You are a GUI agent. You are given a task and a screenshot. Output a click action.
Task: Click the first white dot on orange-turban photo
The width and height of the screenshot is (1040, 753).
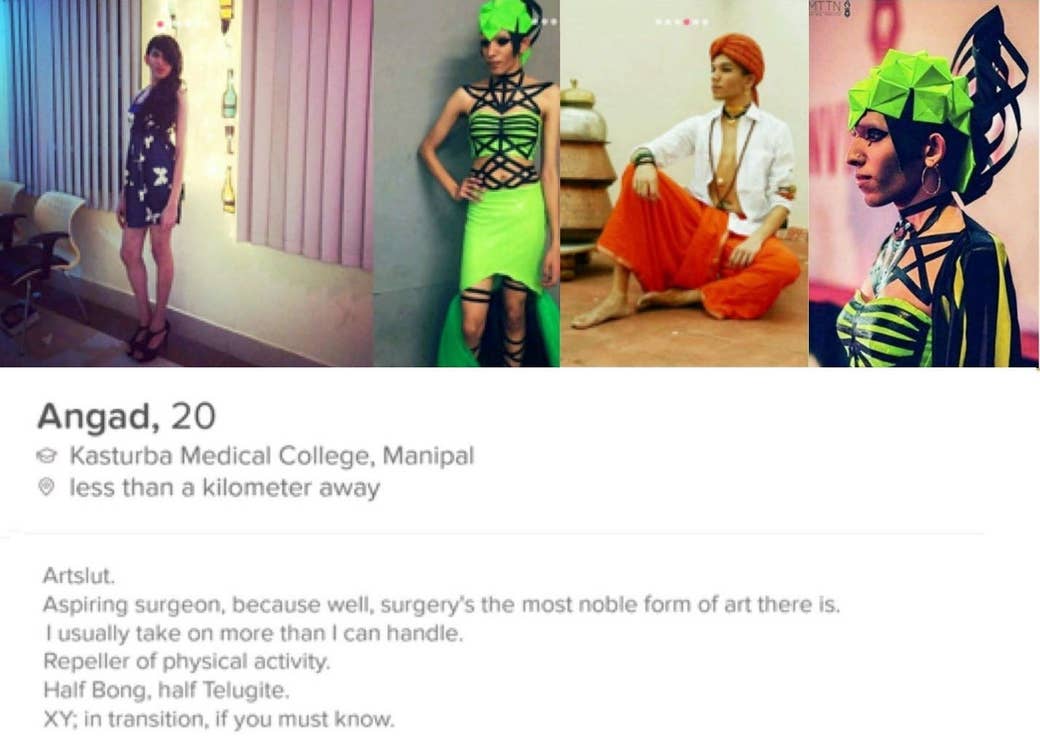659,22
